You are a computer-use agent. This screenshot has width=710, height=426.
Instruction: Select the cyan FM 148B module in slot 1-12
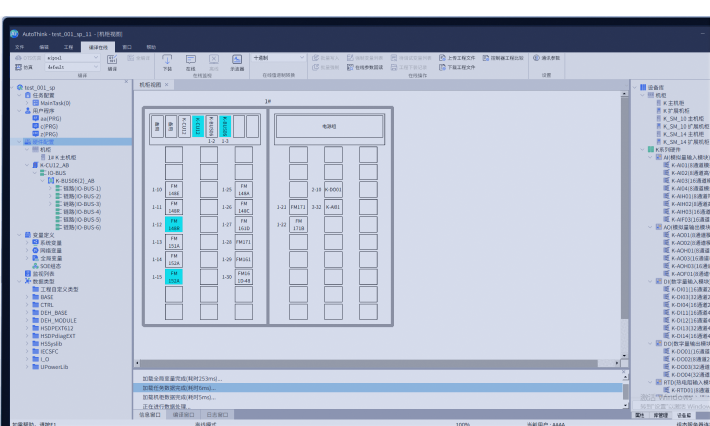click(x=174, y=226)
